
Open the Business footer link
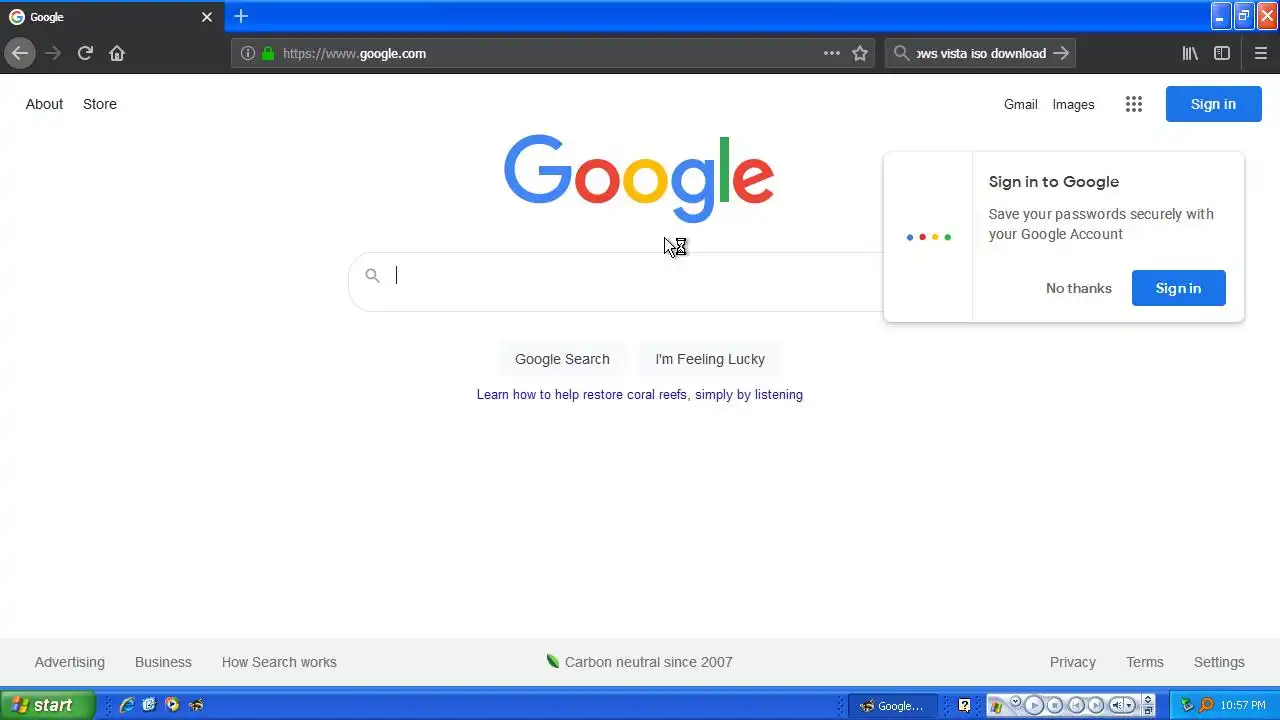pos(163,662)
